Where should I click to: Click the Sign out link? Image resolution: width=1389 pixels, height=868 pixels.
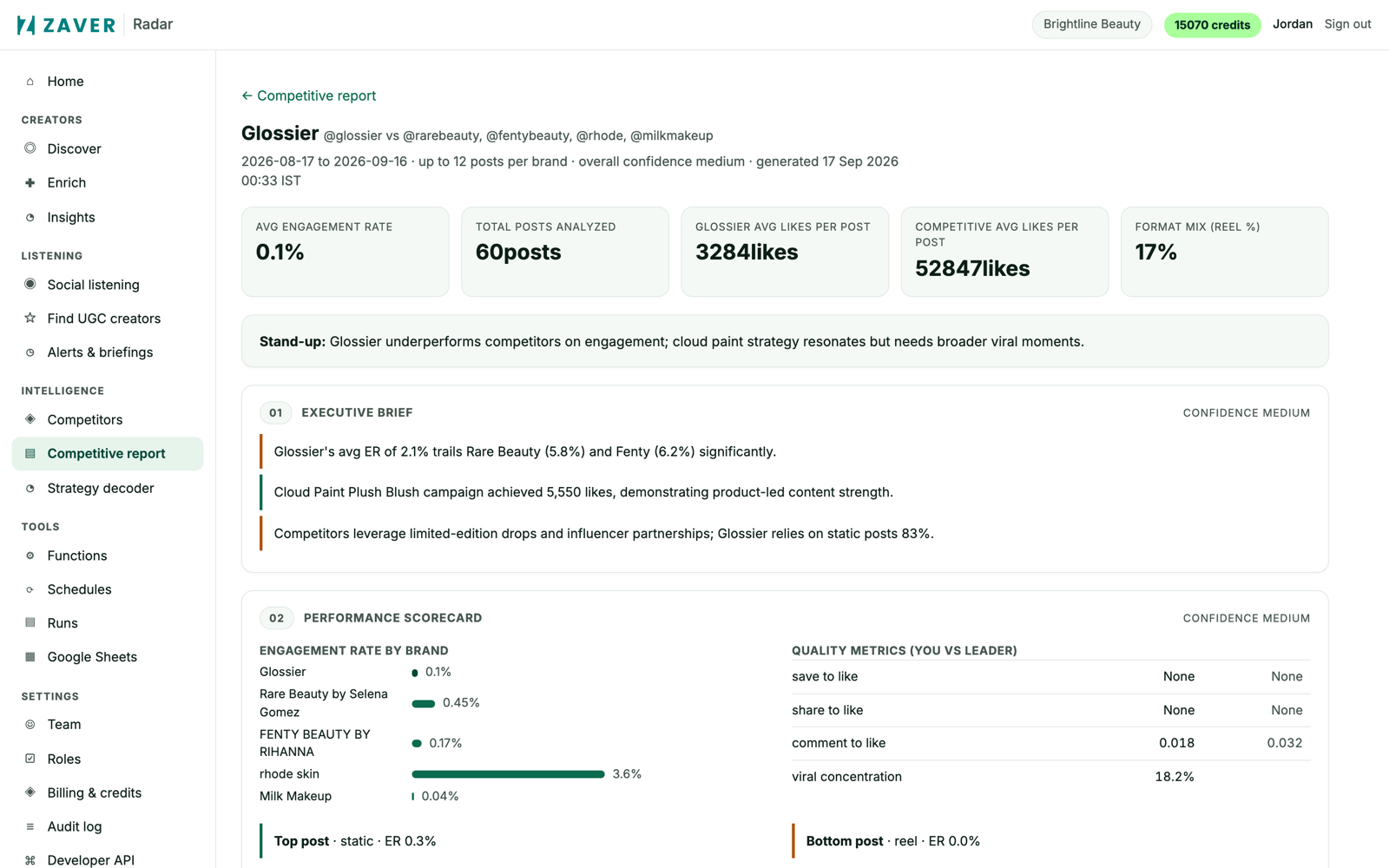tap(1347, 24)
